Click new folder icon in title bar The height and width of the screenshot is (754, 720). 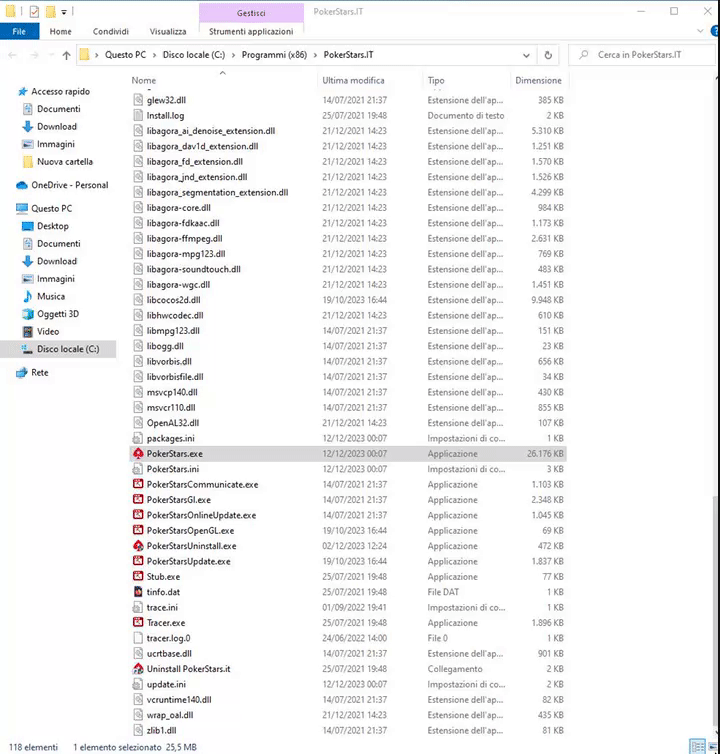pos(51,12)
